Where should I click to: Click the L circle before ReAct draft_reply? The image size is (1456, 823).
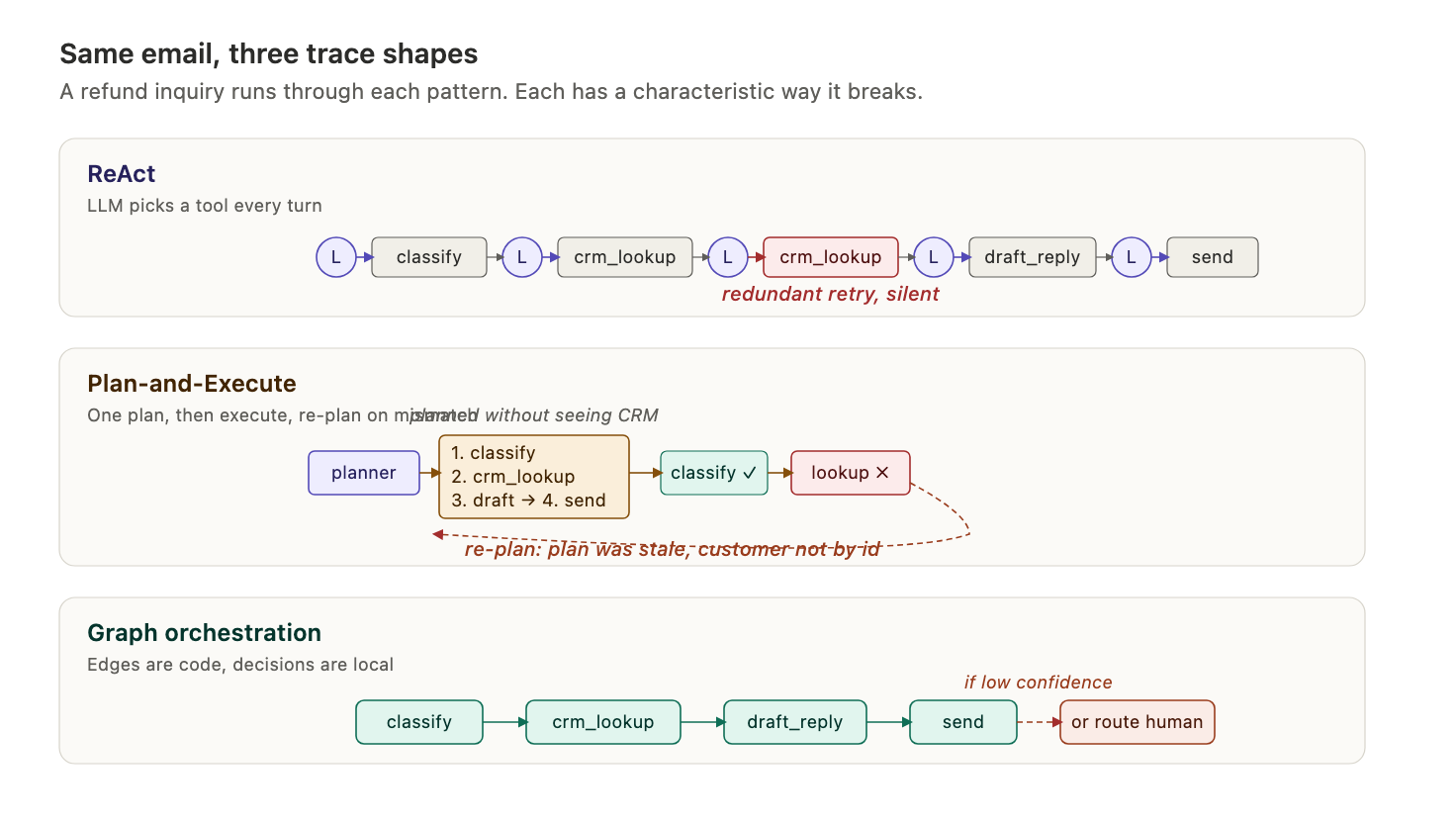(934, 257)
